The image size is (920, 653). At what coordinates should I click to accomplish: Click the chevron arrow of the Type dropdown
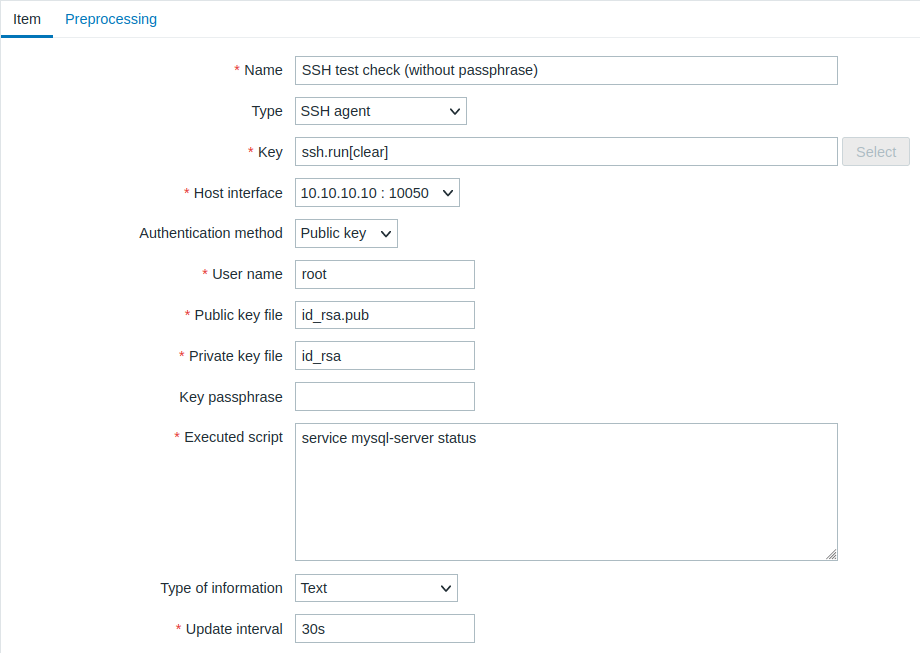(x=455, y=111)
